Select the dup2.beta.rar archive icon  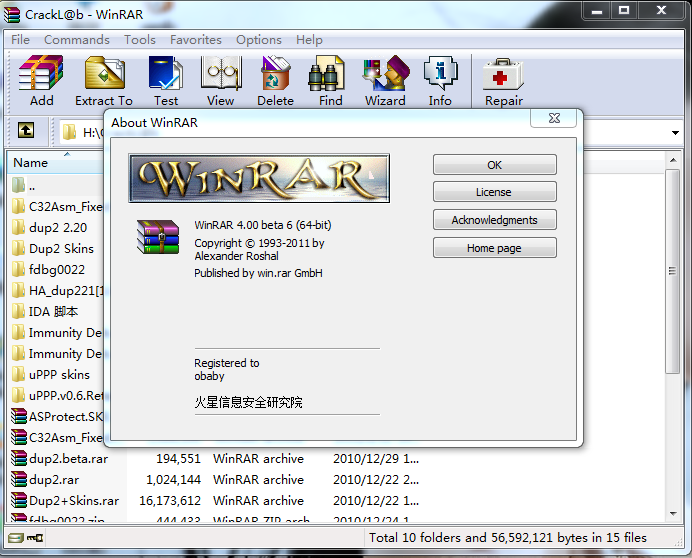(x=19, y=458)
